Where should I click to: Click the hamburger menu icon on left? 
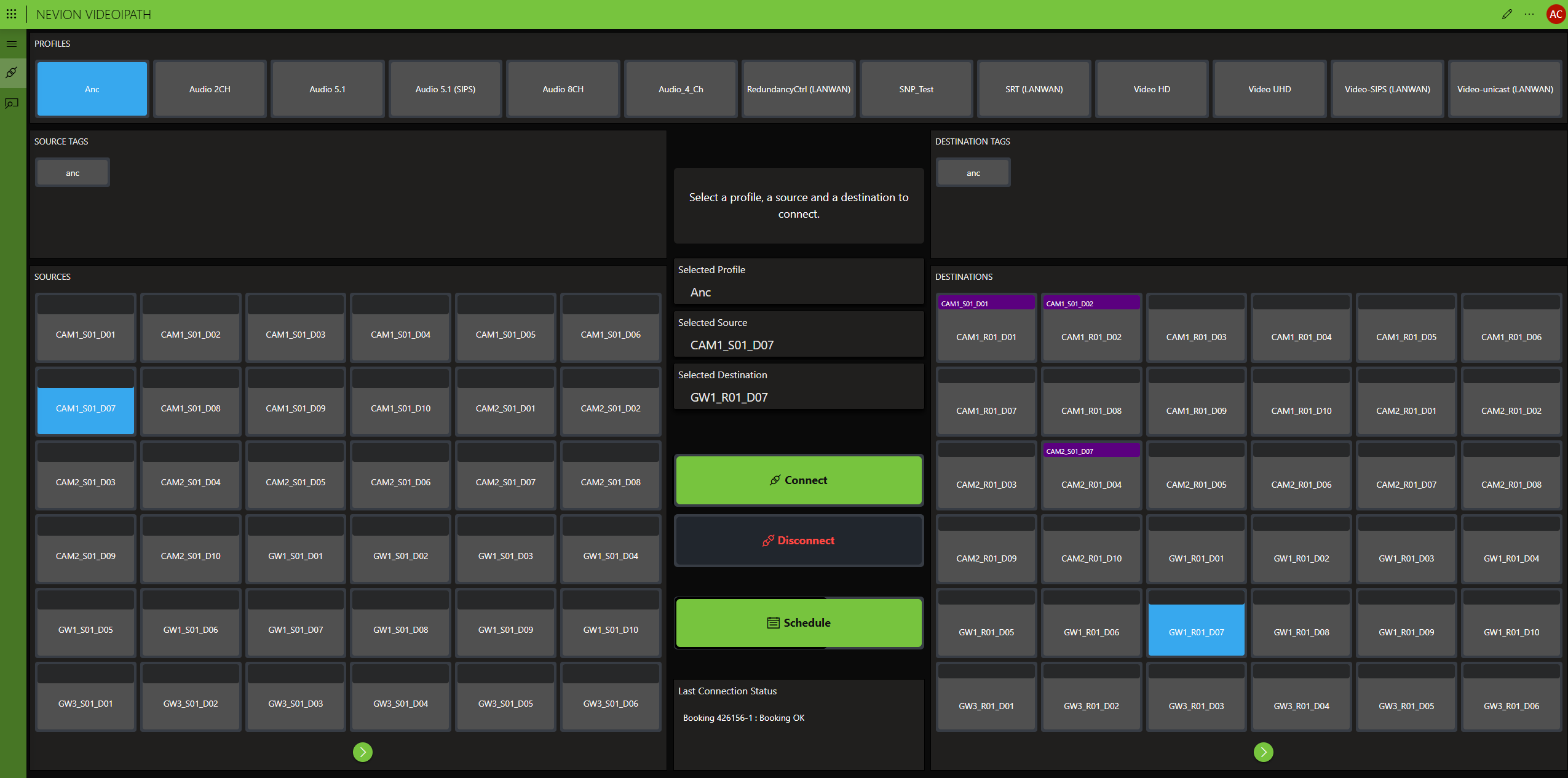(12, 43)
